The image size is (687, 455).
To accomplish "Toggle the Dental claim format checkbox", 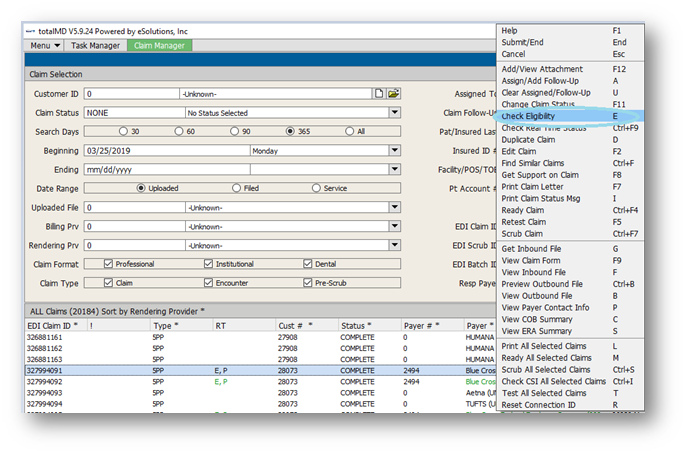I will coord(309,263).
